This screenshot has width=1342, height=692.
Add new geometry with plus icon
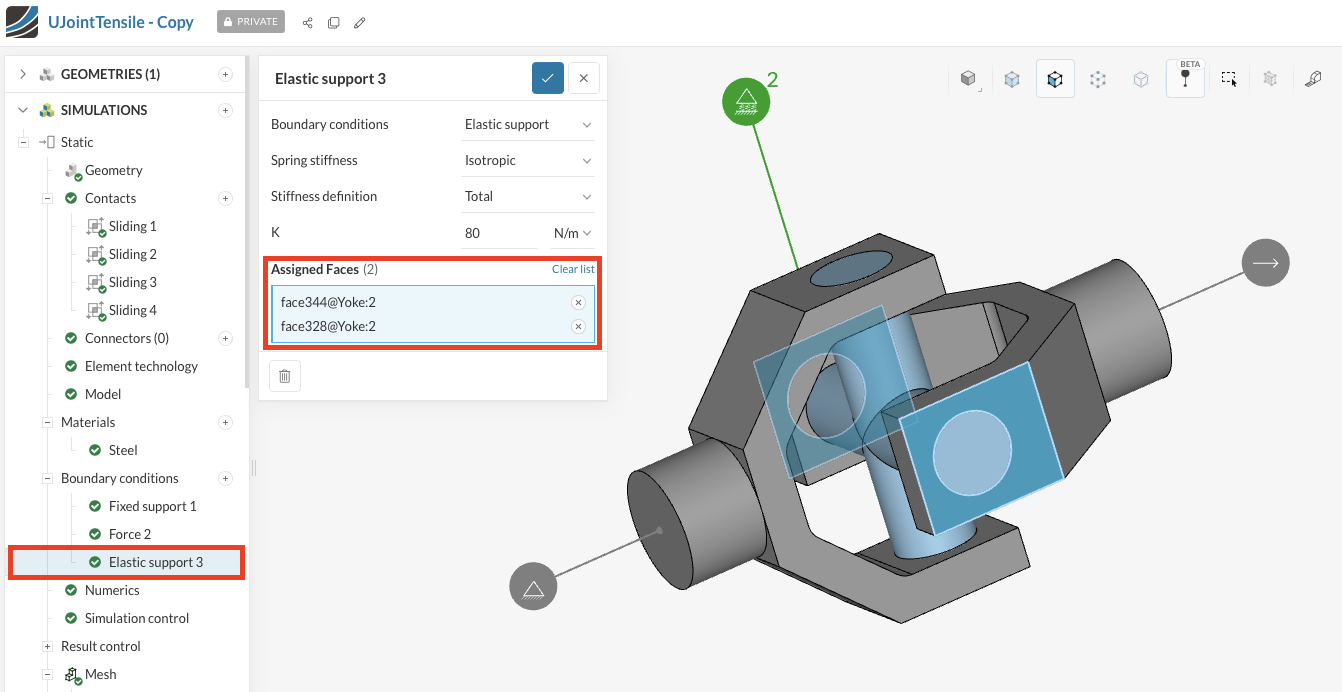coord(225,74)
